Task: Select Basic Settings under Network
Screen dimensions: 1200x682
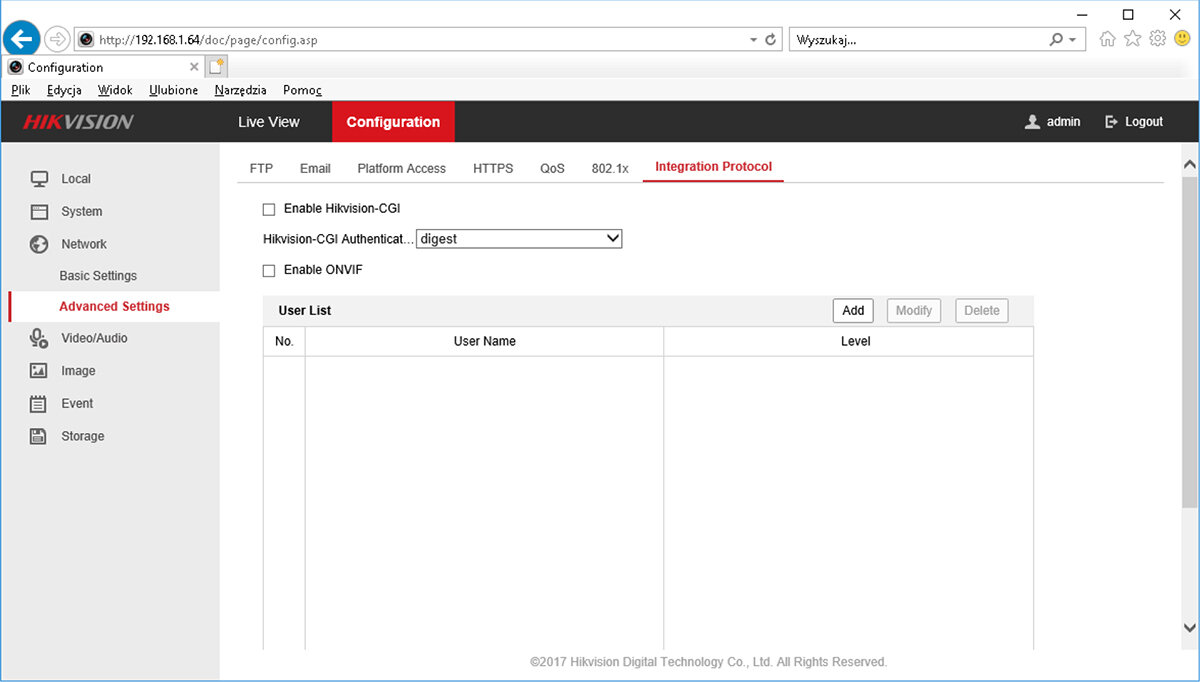Action: (x=98, y=276)
